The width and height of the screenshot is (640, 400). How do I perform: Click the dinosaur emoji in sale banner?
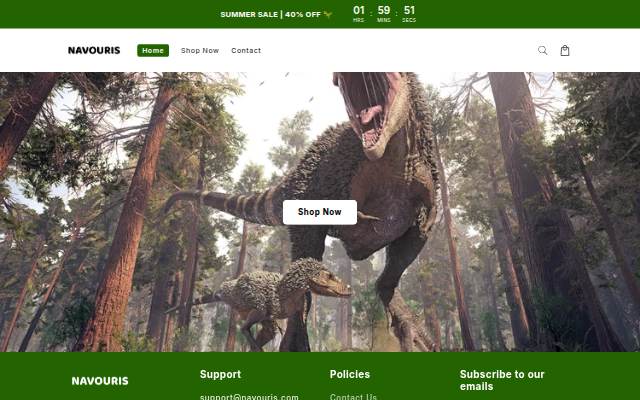(328, 14)
